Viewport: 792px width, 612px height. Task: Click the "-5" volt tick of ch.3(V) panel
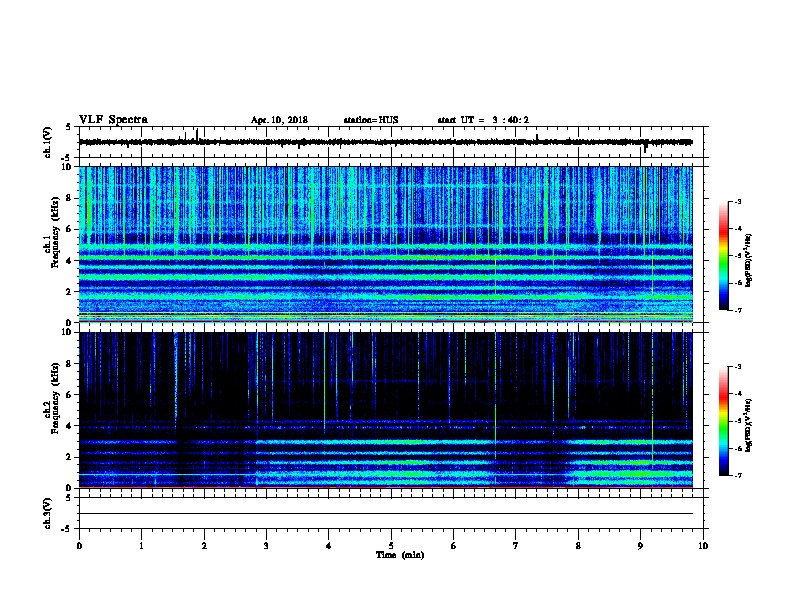[67, 529]
